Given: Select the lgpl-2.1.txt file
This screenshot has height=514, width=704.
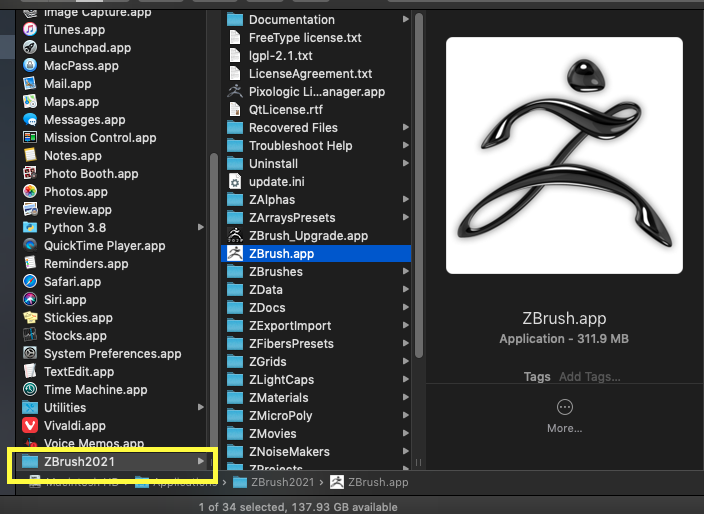Looking at the screenshot, I should [316, 56].
